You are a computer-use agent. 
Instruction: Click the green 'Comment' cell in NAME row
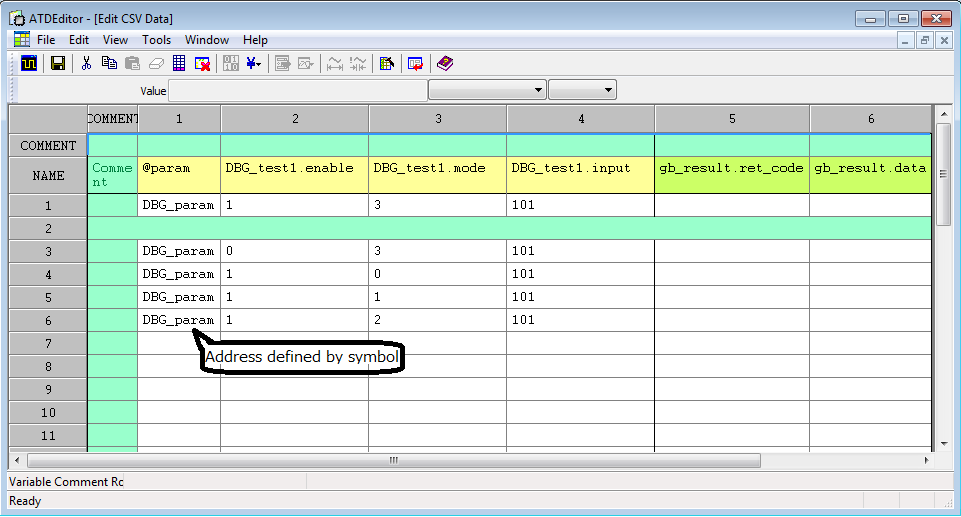point(112,175)
